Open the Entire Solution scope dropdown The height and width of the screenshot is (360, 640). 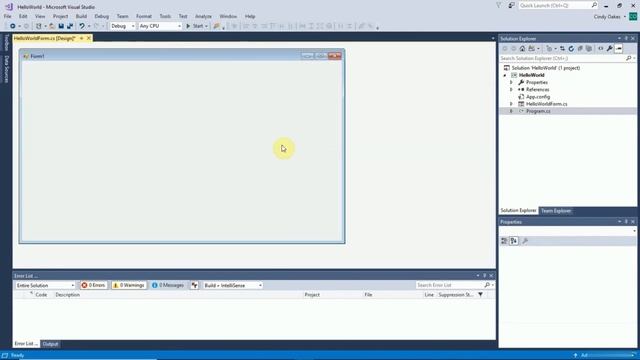point(45,285)
